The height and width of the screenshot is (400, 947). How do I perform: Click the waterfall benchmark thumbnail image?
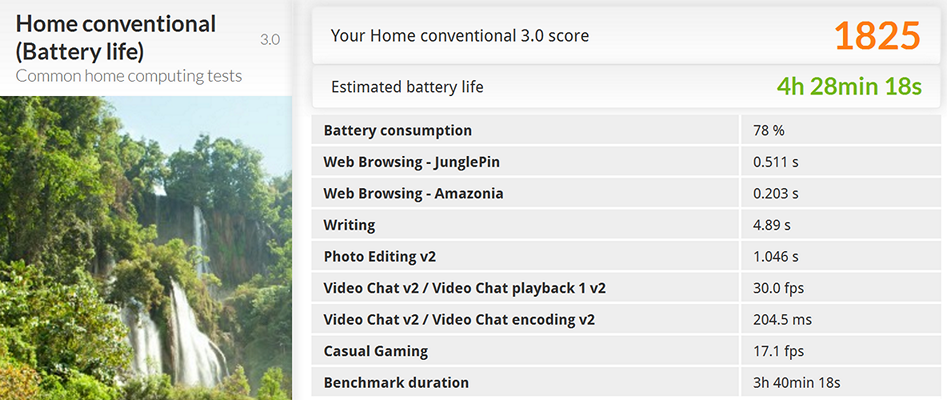click(x=146, y=248)
